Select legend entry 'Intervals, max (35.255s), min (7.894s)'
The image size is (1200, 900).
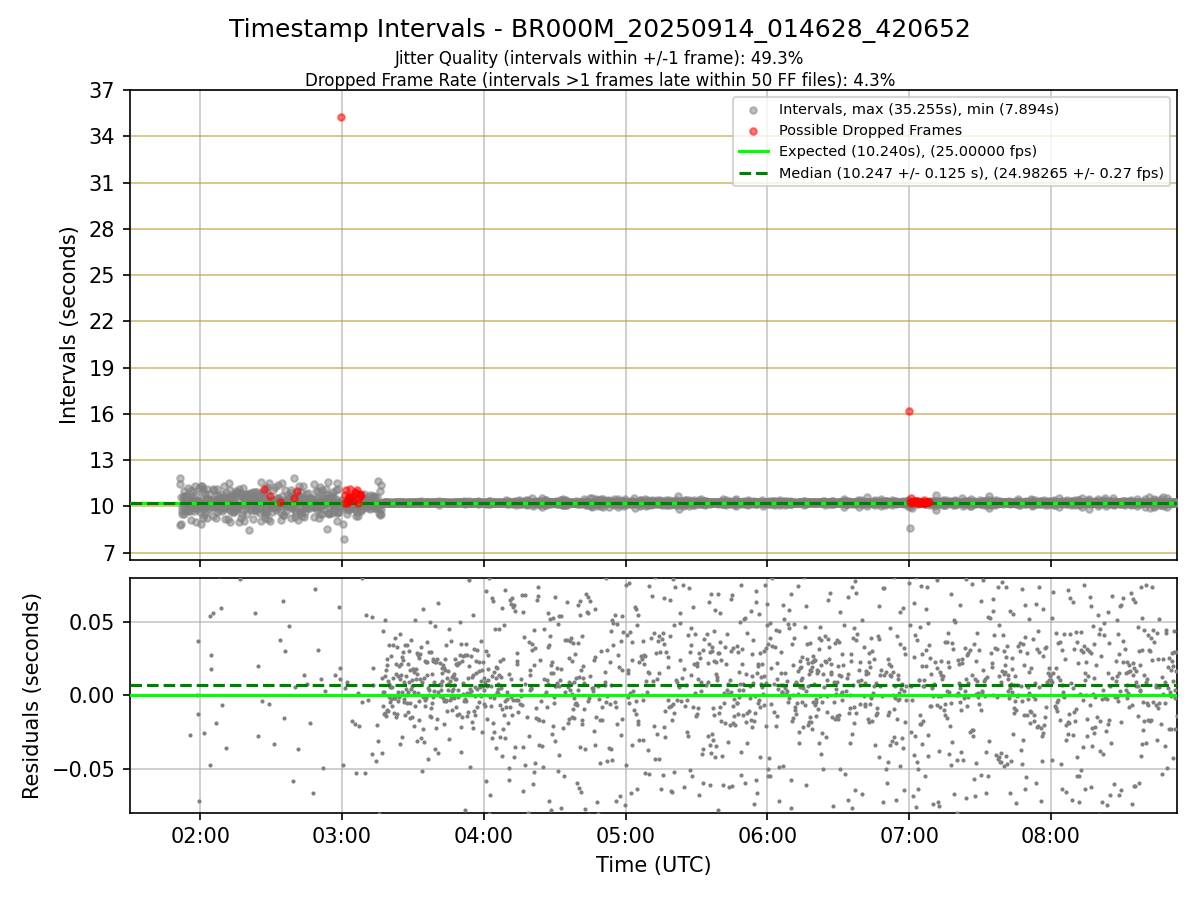(918, 109)
